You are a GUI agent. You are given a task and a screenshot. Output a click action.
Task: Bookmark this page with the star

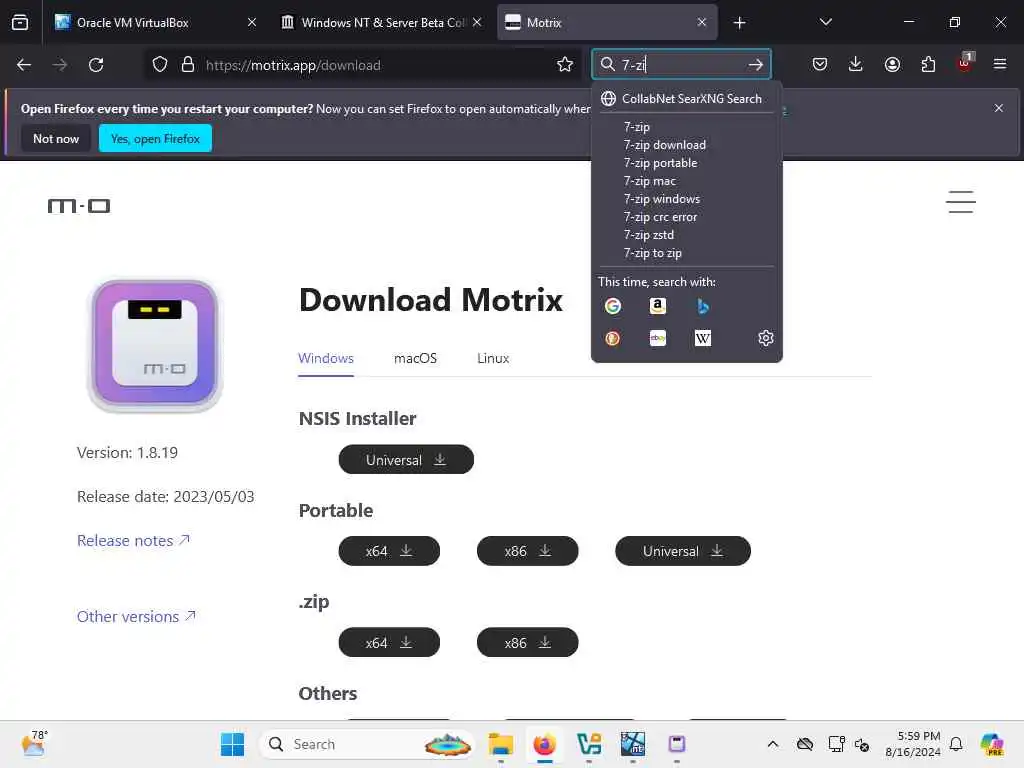565,65
